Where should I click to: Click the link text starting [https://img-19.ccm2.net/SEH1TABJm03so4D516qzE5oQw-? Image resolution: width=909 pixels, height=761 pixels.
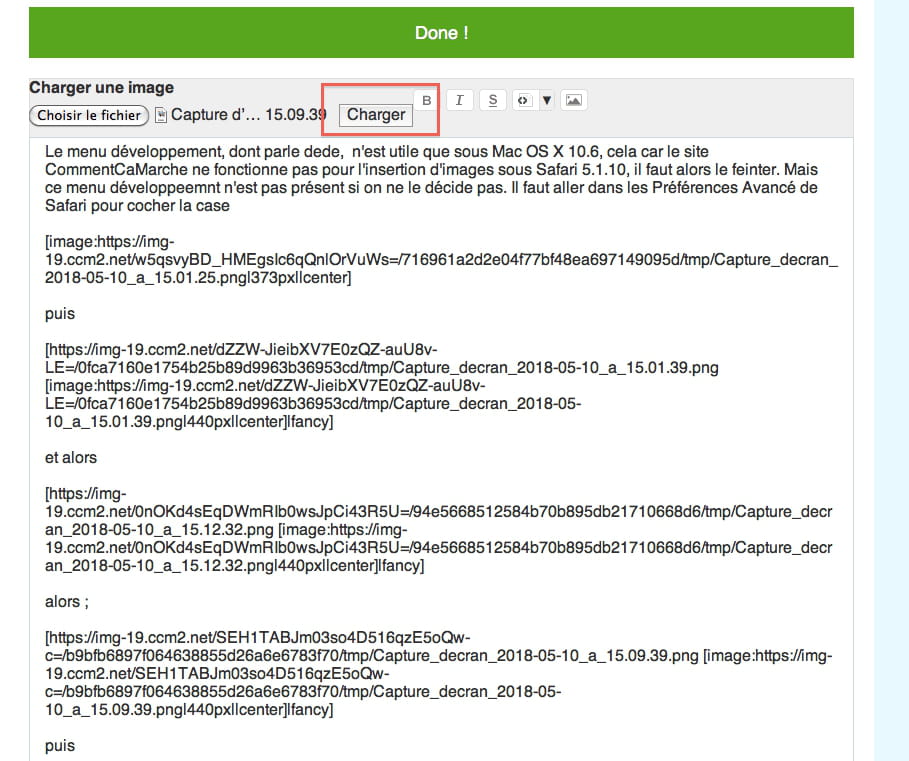438,673
